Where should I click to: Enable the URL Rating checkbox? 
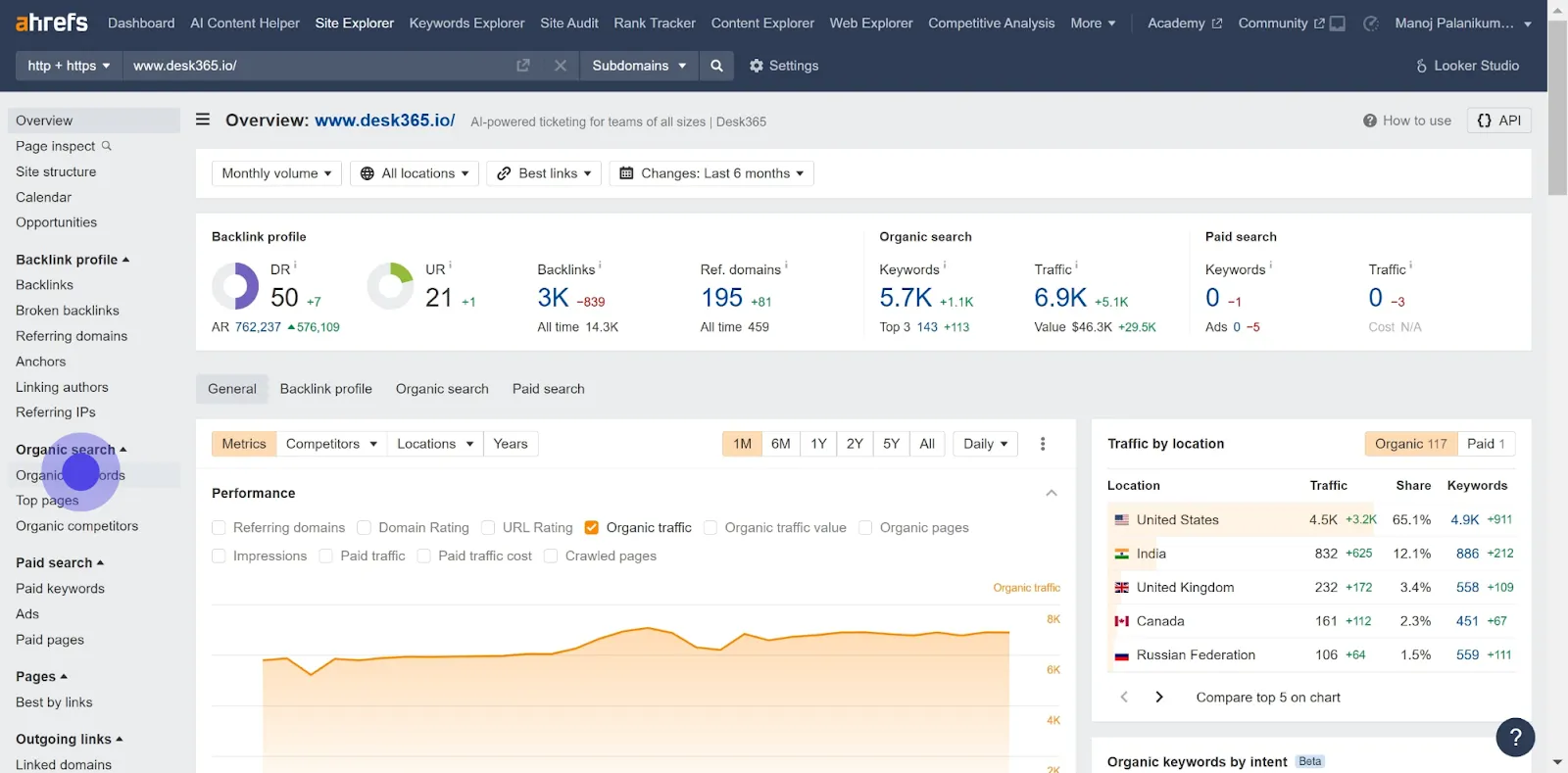(x=488, y=527)
